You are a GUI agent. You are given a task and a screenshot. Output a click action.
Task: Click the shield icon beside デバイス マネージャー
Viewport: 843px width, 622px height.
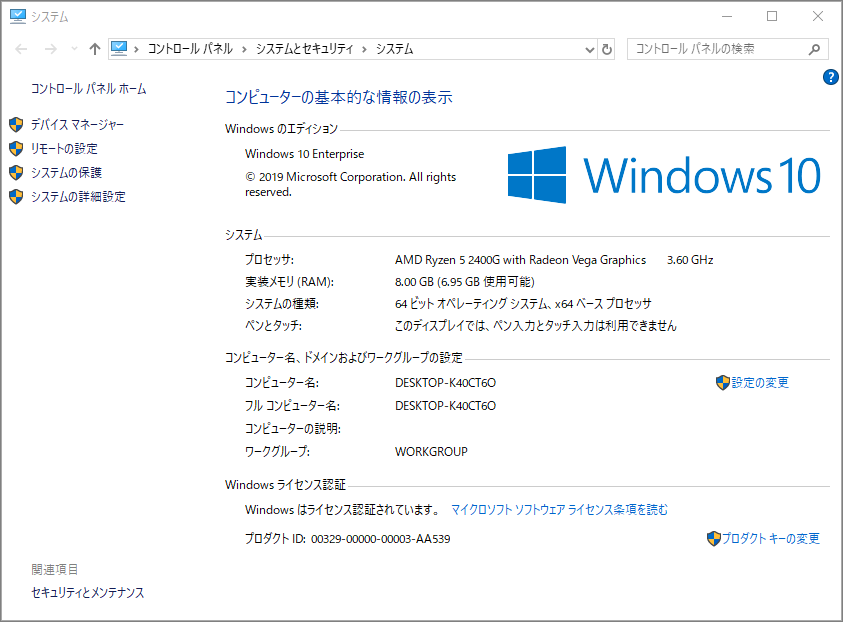(17, 124)
